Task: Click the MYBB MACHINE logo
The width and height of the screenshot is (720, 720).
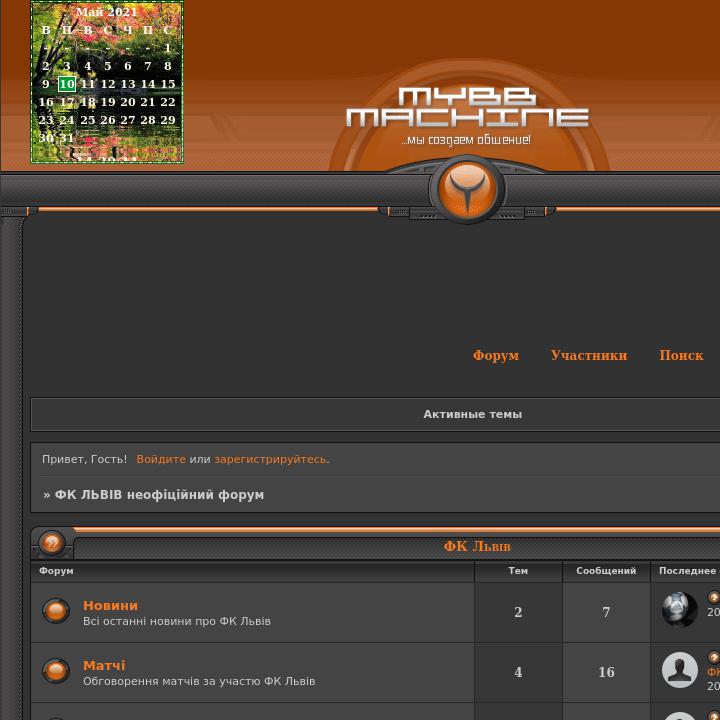Action: (467, 107)
